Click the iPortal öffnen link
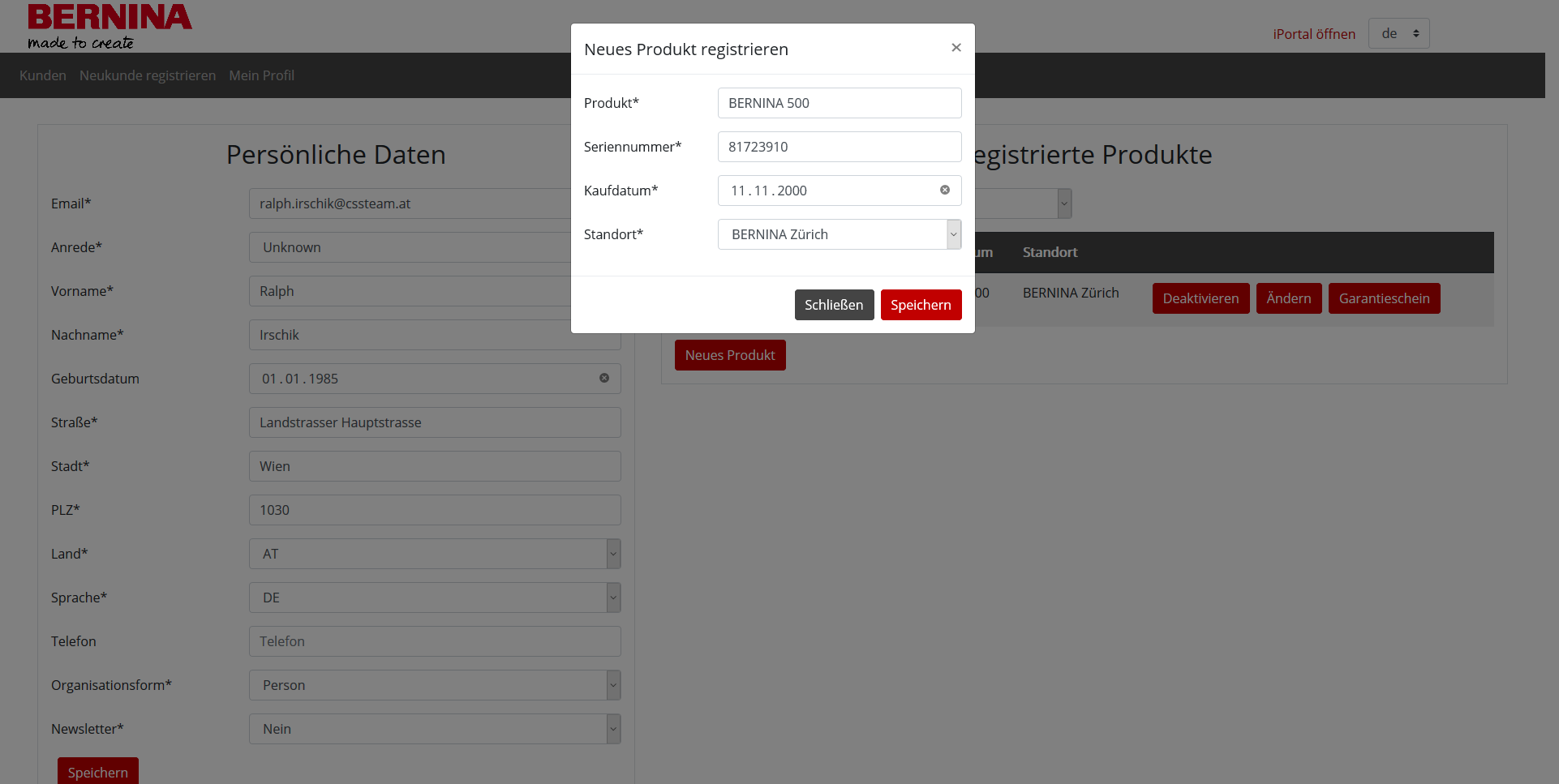This screenshot has width=1559, height=784. tap(1314, 34)
